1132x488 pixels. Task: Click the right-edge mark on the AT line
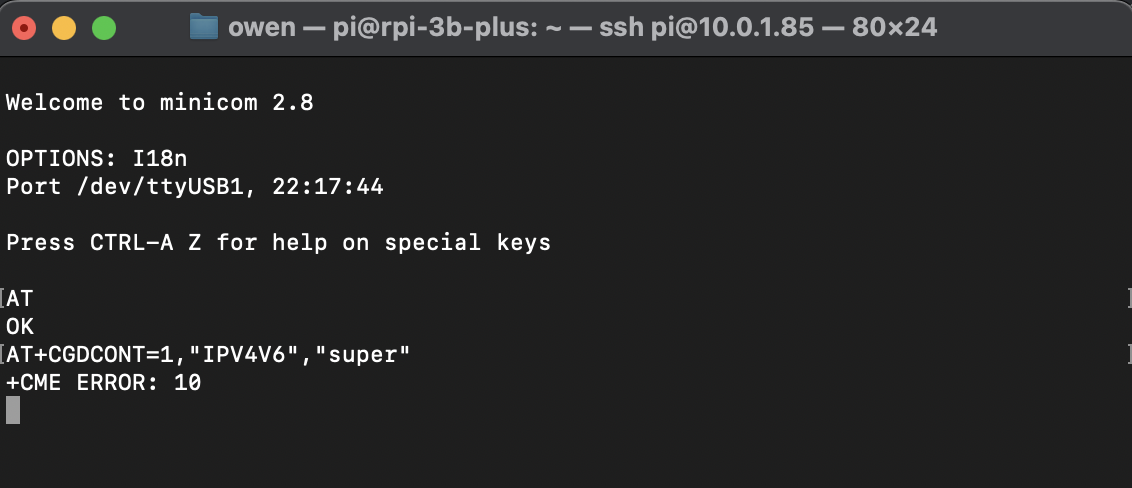(1129, 298)
